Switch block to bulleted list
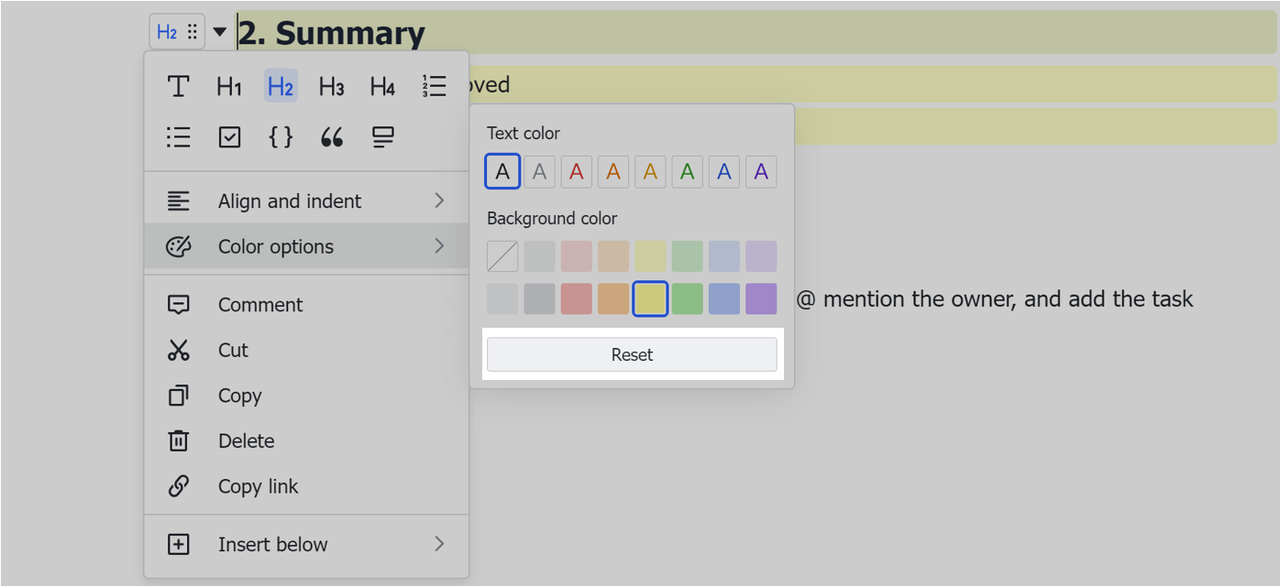1280x586 pixels. [178, 137]
